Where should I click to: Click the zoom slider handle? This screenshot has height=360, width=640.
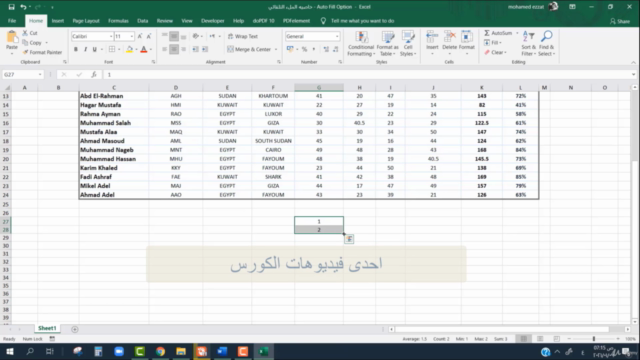[593, 339]
